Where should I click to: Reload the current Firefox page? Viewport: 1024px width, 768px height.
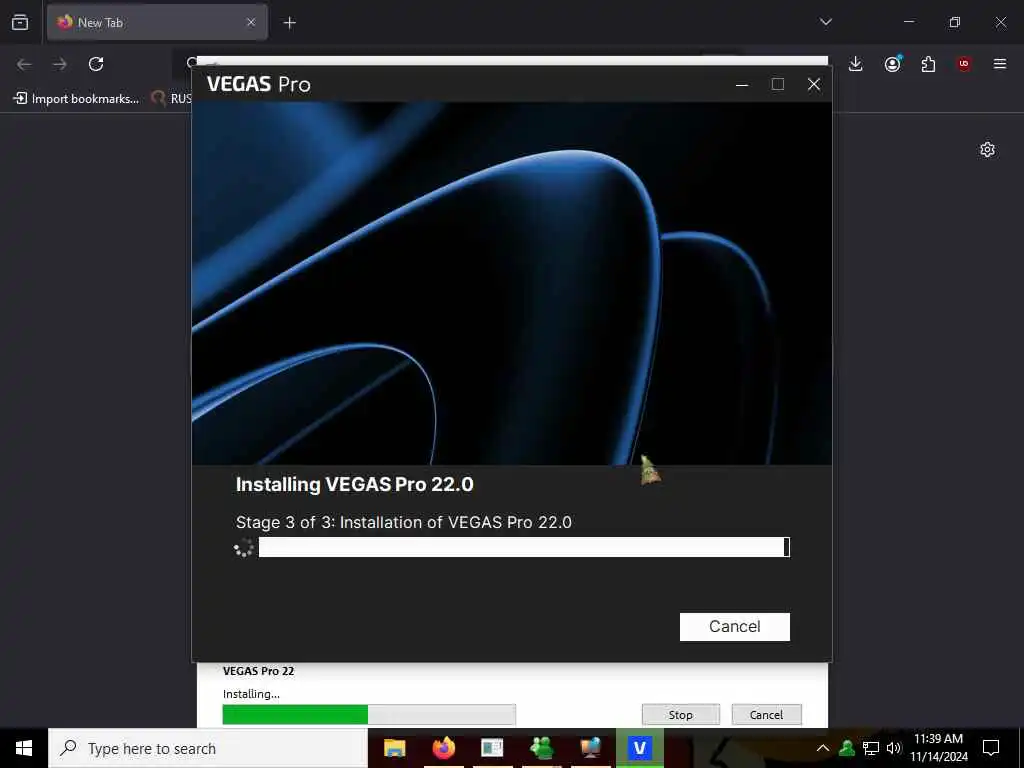click(x=96, y=64)
